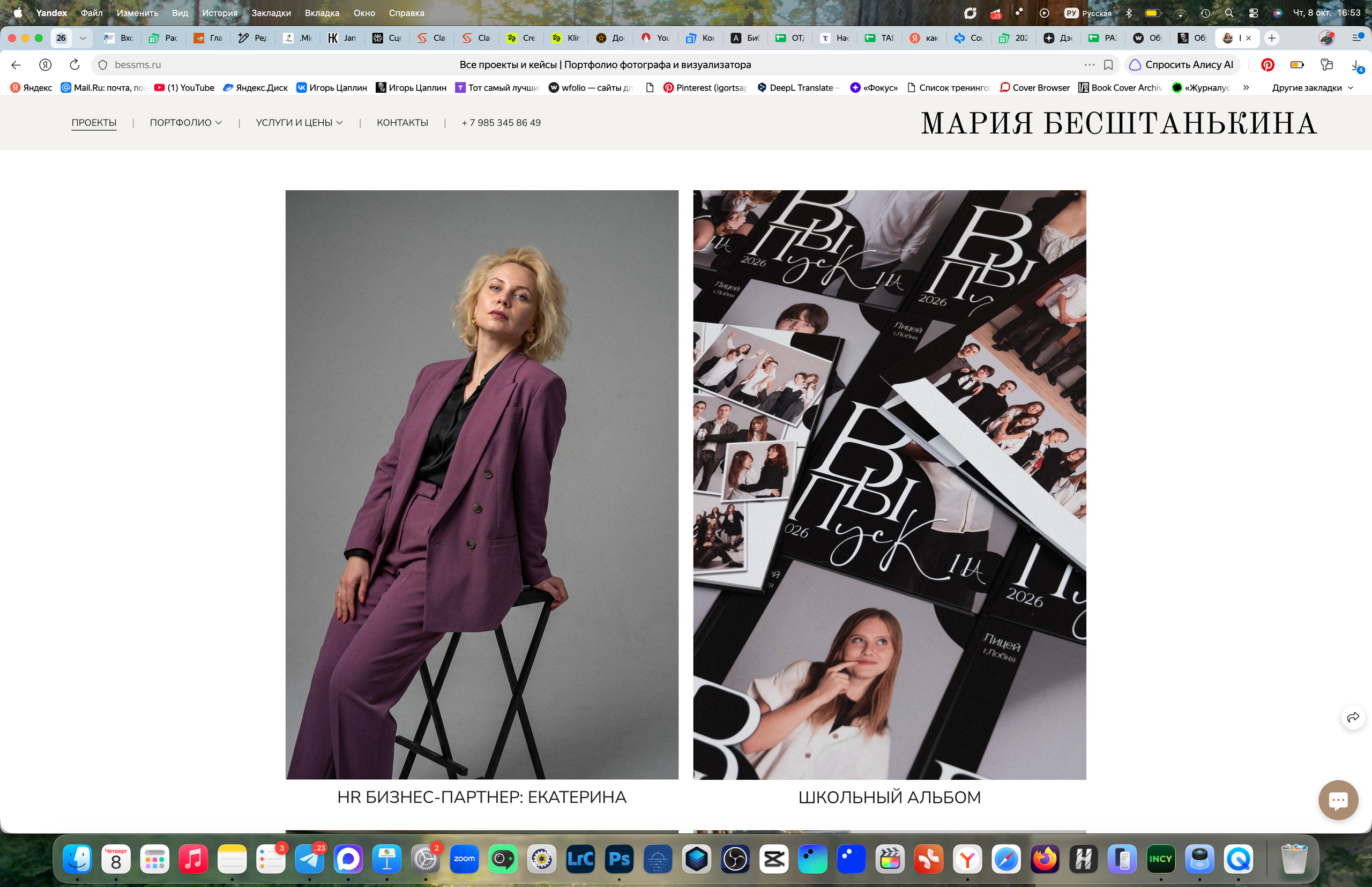Viewport: 1372px width, 887px height.
Task: Click the МАРИЯ БЕСШТАНЬКИНА site title
Action: [x=1119, y=123]
